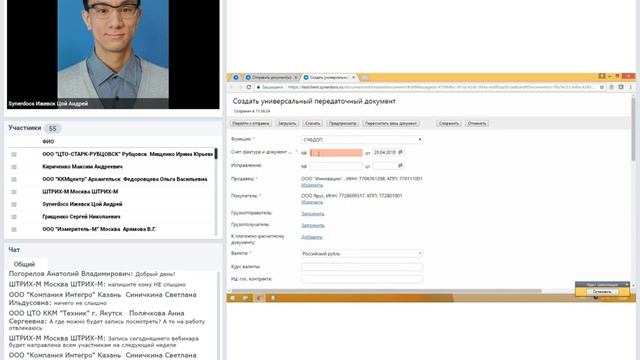Screen dimensions: 640x360
Task: Open a new browser tab
Action: (364, 78)
